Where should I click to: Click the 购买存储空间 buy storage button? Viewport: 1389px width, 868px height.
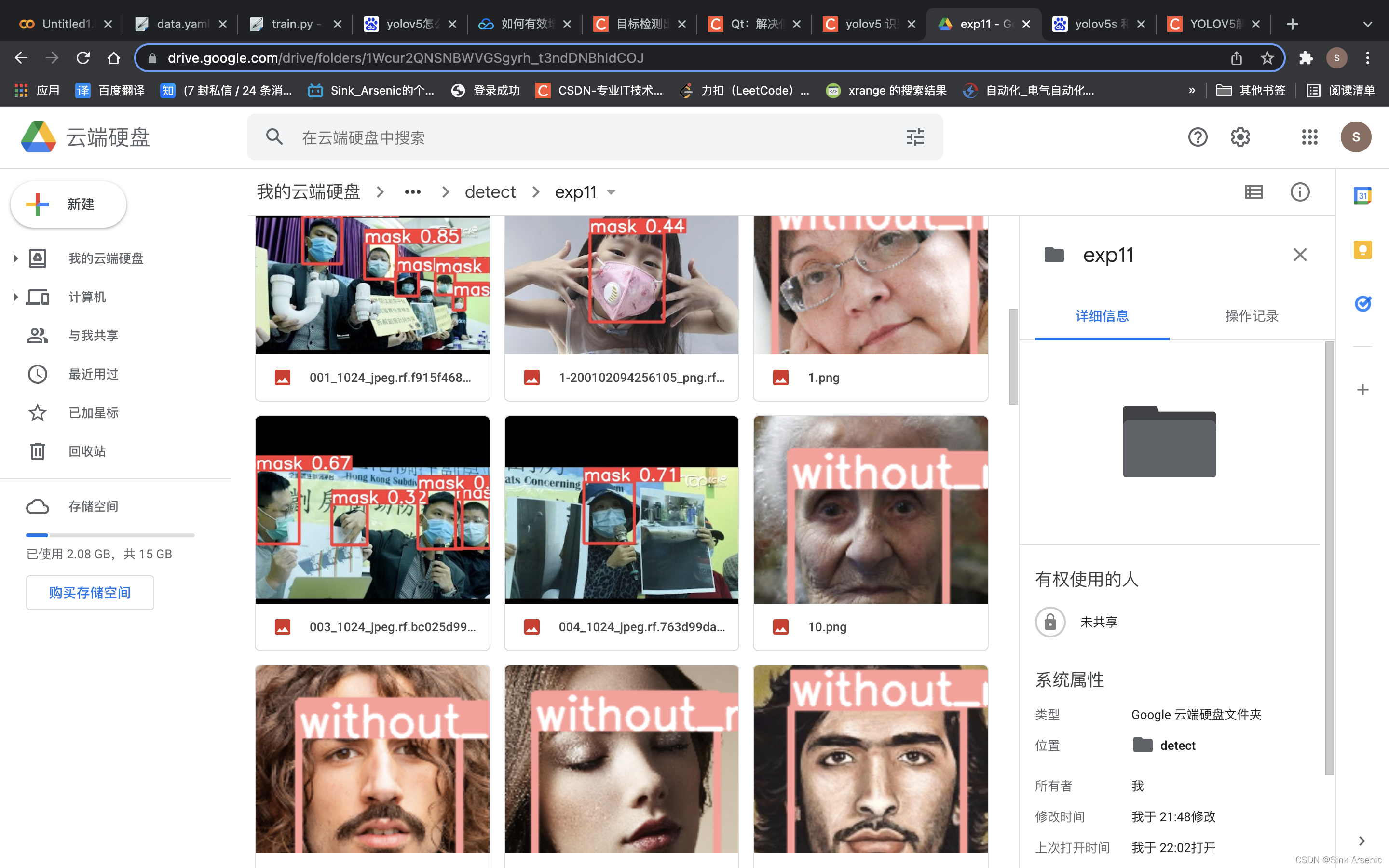(90, 593)
